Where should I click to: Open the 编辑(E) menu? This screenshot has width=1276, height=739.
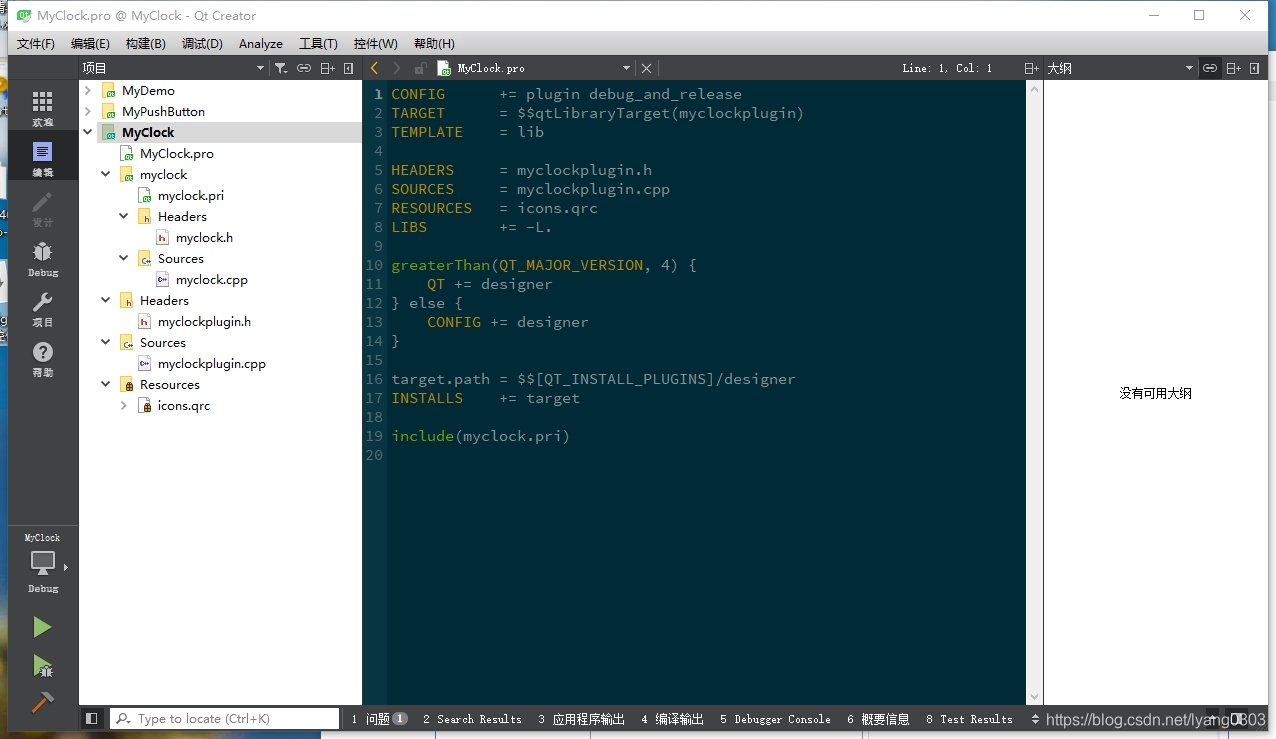[90, 44]
